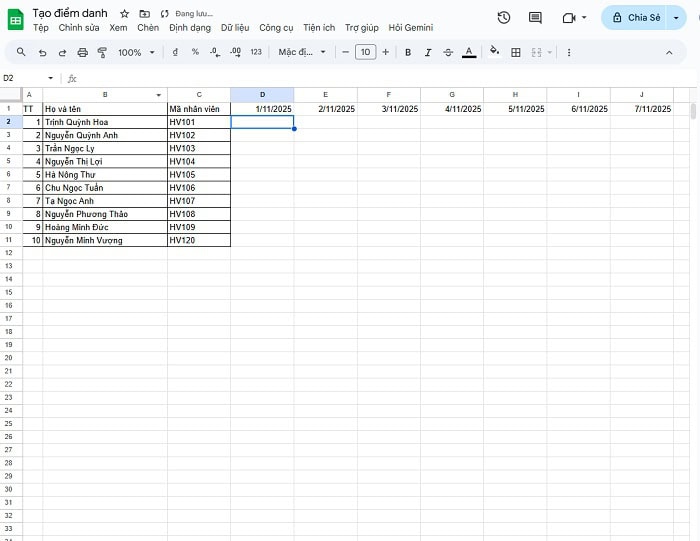Click the select all corner box
The width and height of the screenshot is (700, 541).
point(11,95)
